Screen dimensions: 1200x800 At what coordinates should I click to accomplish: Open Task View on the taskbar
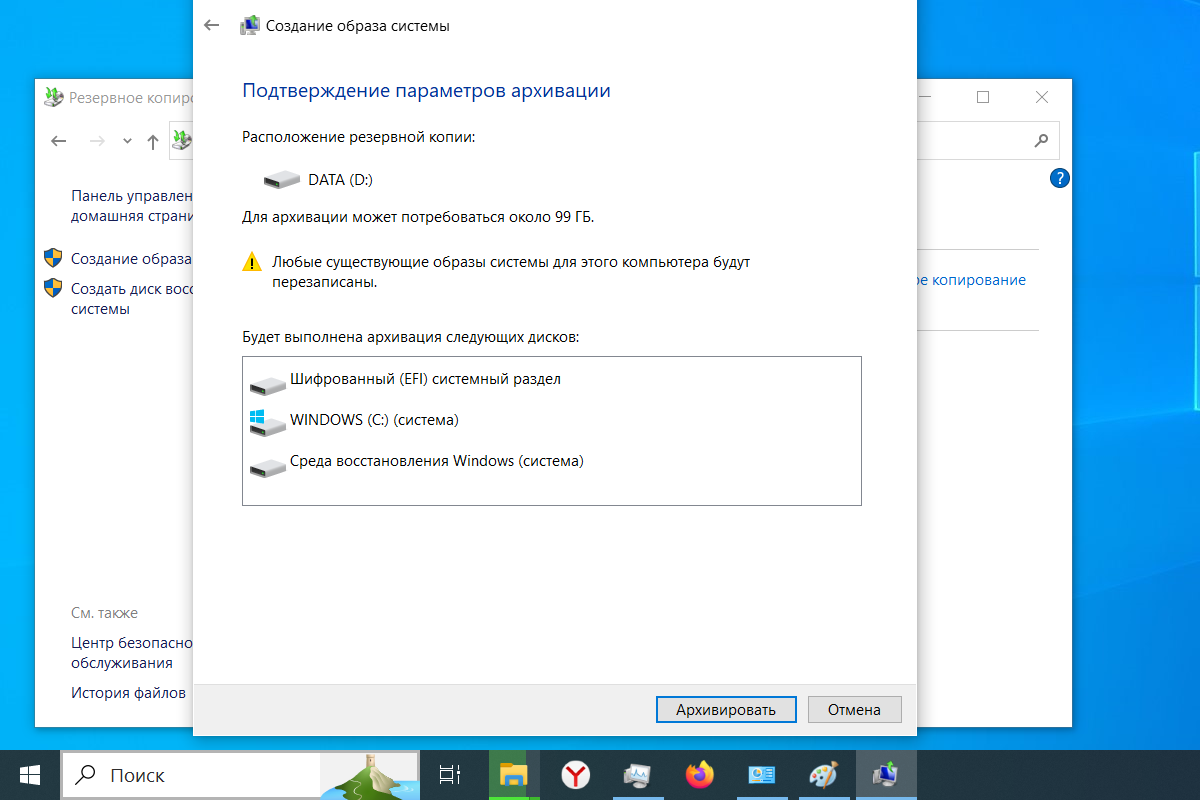(x=450, y=774)
